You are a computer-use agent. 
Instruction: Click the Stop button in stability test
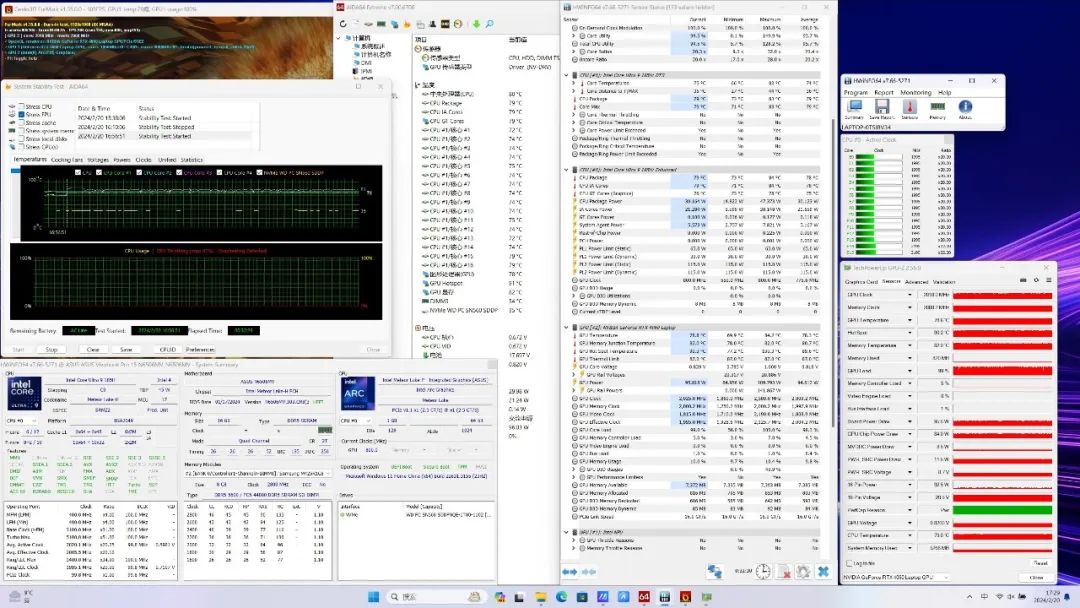coord(51,350)
